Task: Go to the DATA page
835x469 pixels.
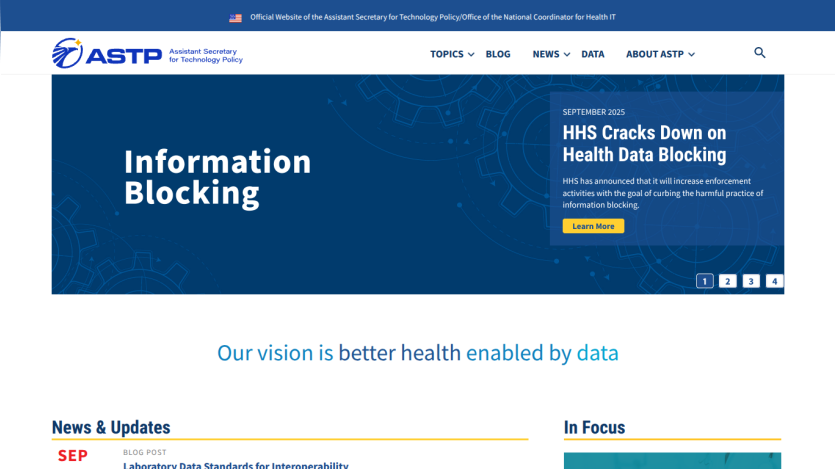Action: (x=593, y=54)
